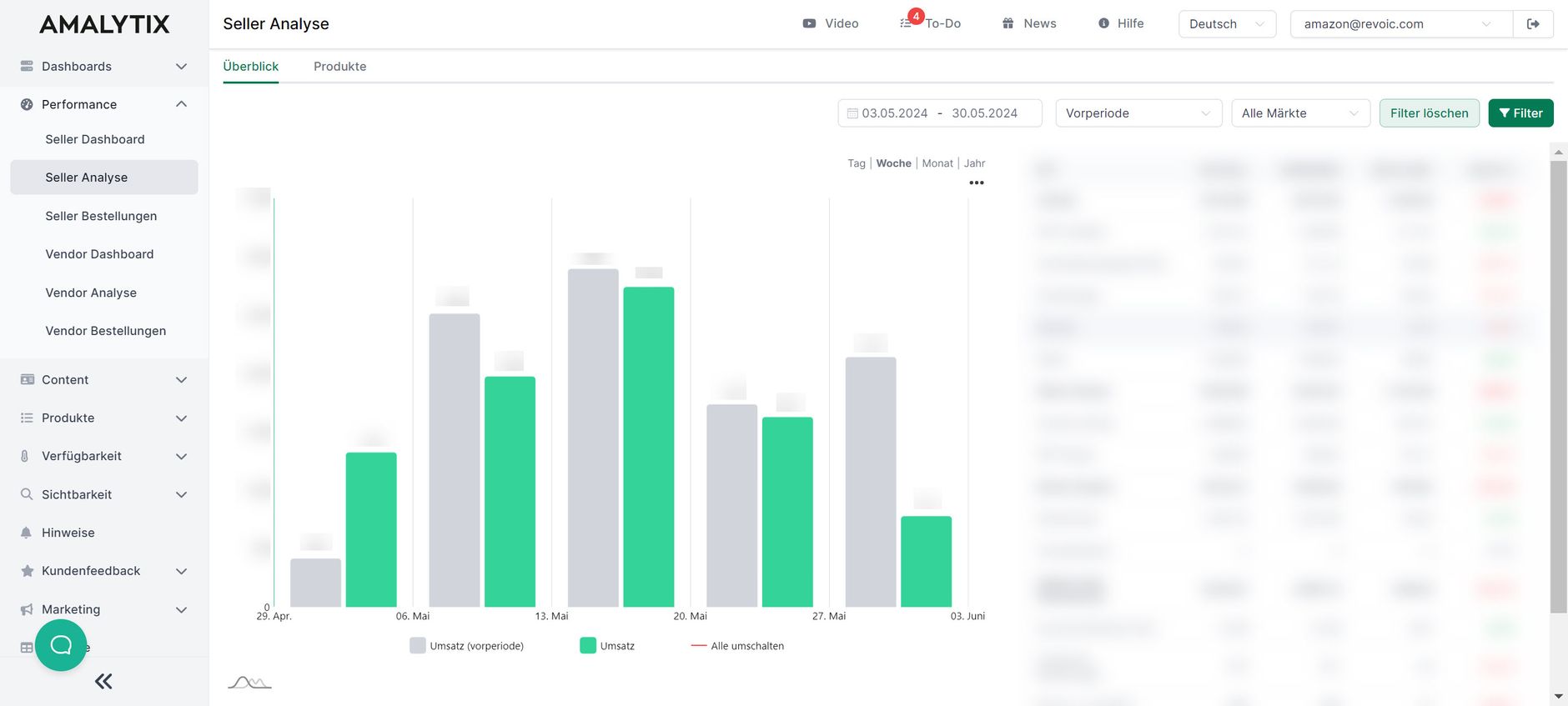Image resolution: width=1568 pixels, height=706 pixels.
Task: Click the Sichtbarkeit magnifier icon
Action: (x=27, y=494)
